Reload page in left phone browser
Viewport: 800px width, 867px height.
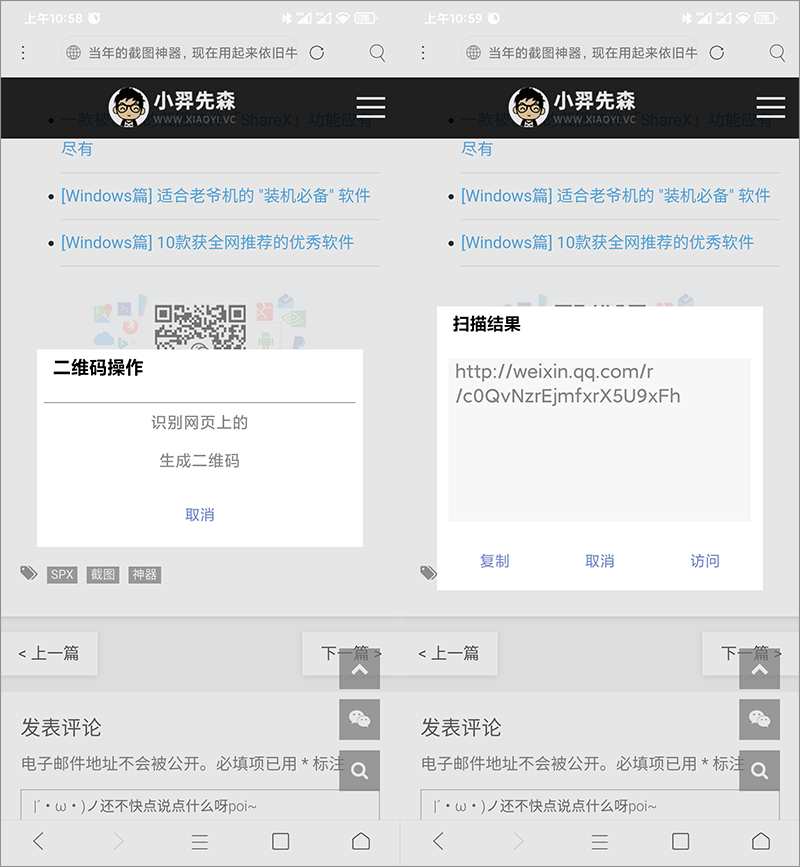[x=317, y=53]
